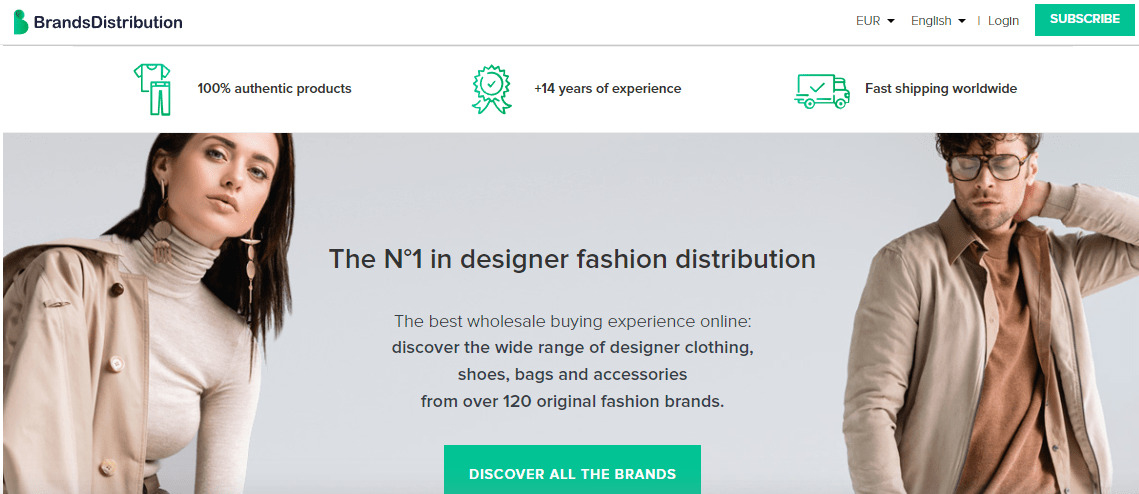This screenshot has width=1139, height=494.
Task: Click the man with glasses photo
Action: pyautogui.click(x=991, y=313)
